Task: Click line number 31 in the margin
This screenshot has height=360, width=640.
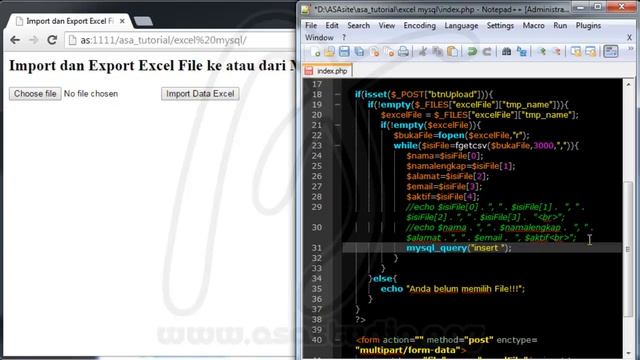Action: (x=317, y=248)
